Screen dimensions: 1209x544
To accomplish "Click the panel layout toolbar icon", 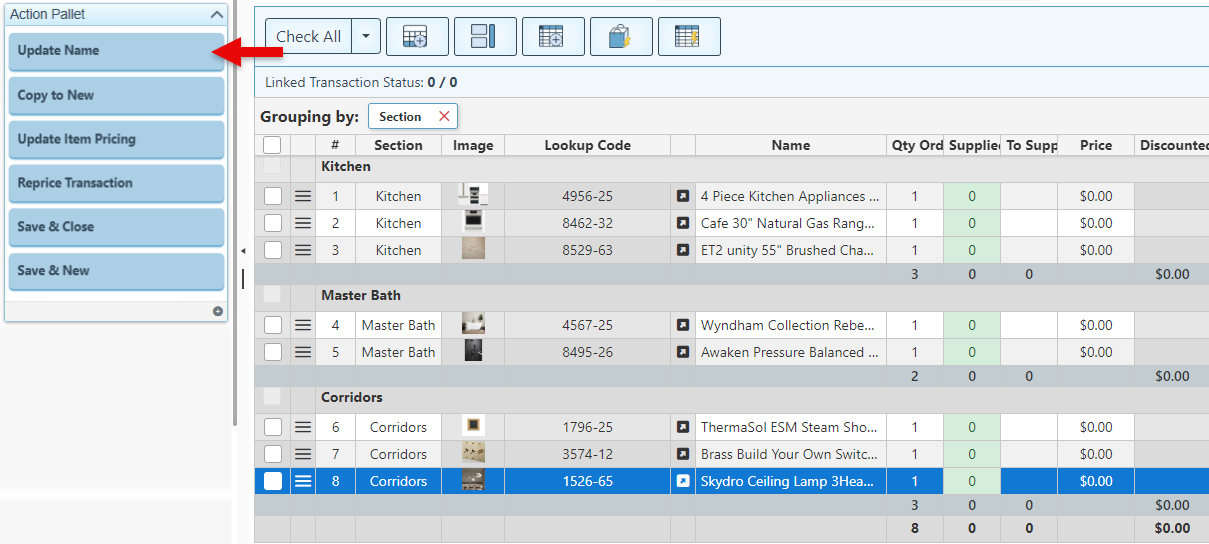I will tap(485, 37).
